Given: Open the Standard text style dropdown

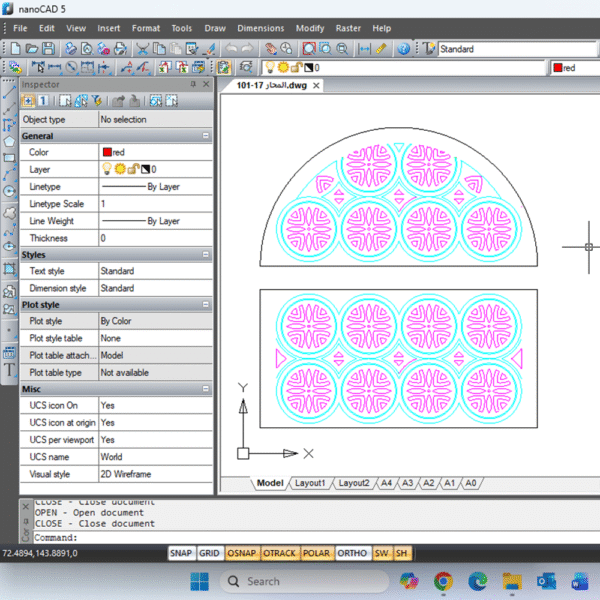Looking at the screenshot, I should [x=500, y=48].
